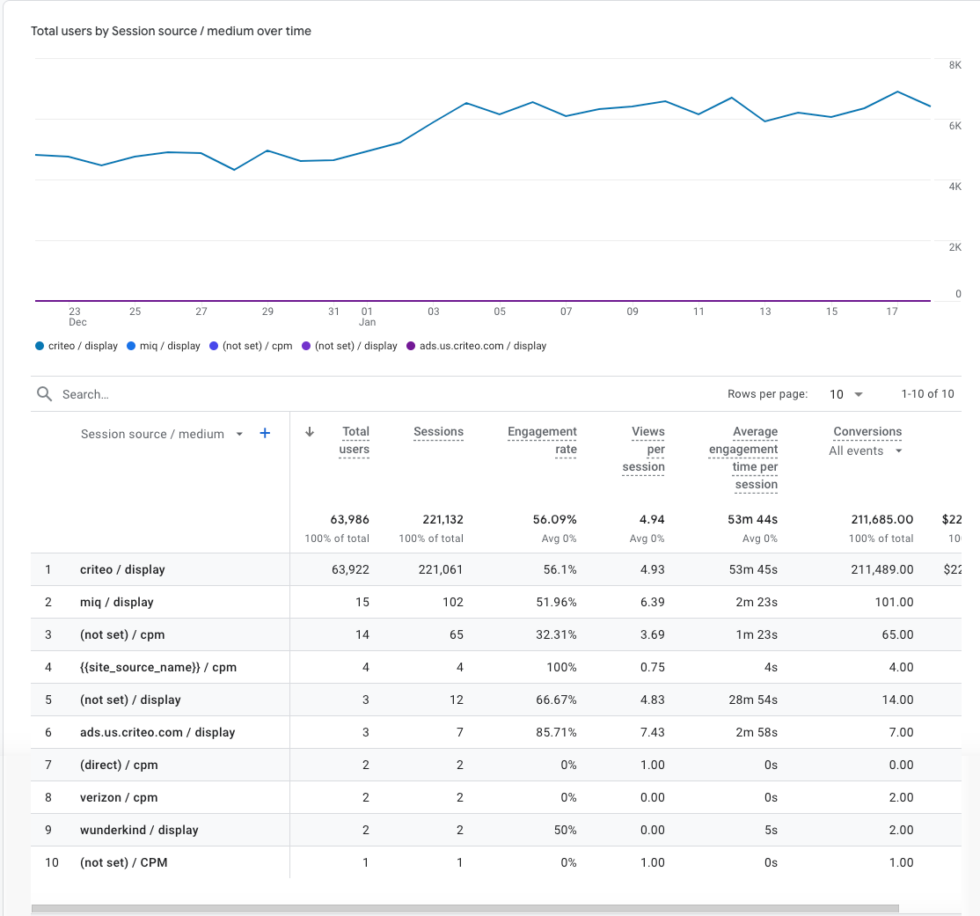This screenshot has height=916, width=980.
Task: Sort the table by Conversions
Action: tap(867, 431)
